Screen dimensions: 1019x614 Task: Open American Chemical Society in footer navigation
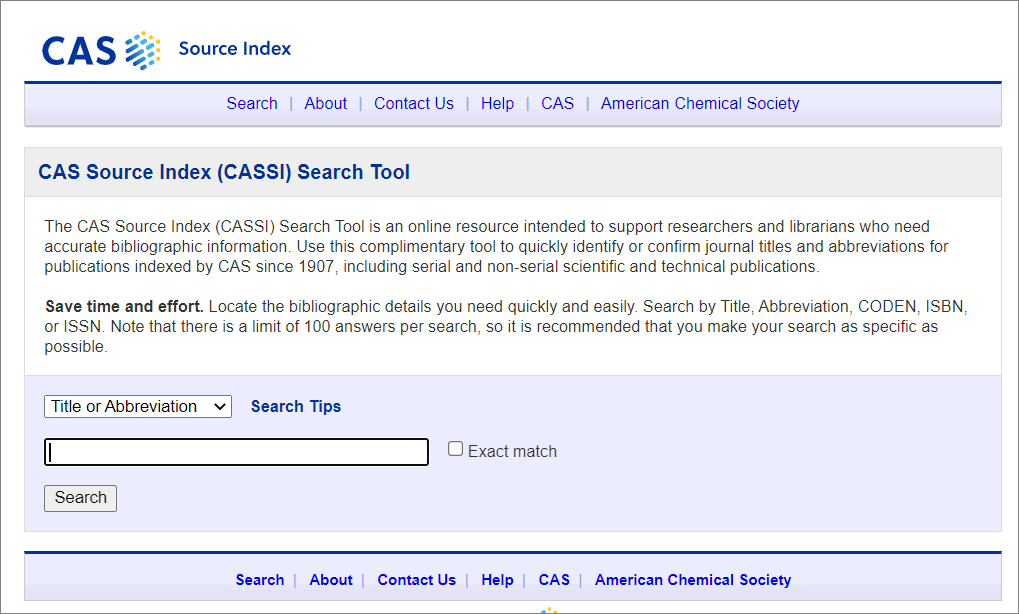(693, 580)
